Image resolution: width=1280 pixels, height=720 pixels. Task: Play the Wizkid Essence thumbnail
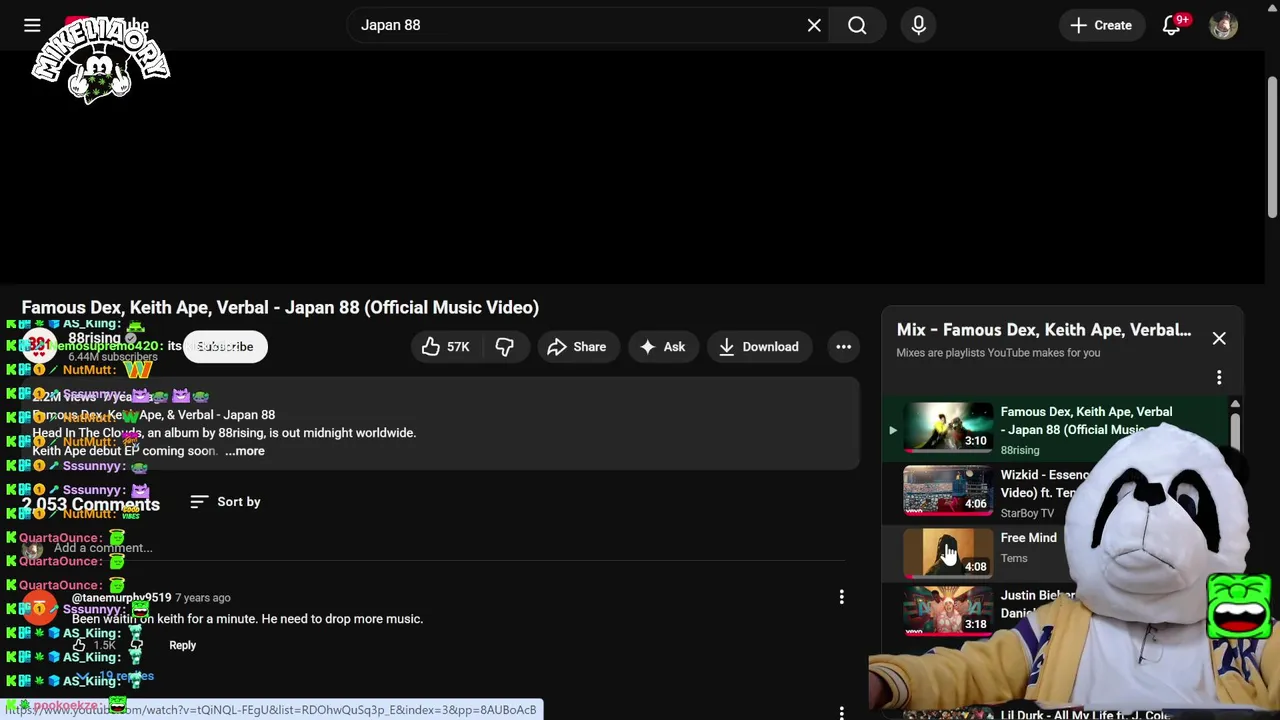pyautogui.click(x=948, y=491)
